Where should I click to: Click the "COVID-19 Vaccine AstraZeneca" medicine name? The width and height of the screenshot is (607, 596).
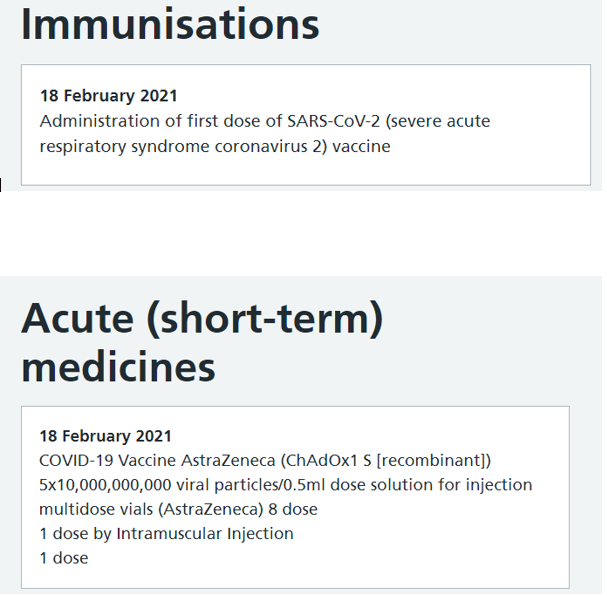pyautogui.click(x=158, y=460)
